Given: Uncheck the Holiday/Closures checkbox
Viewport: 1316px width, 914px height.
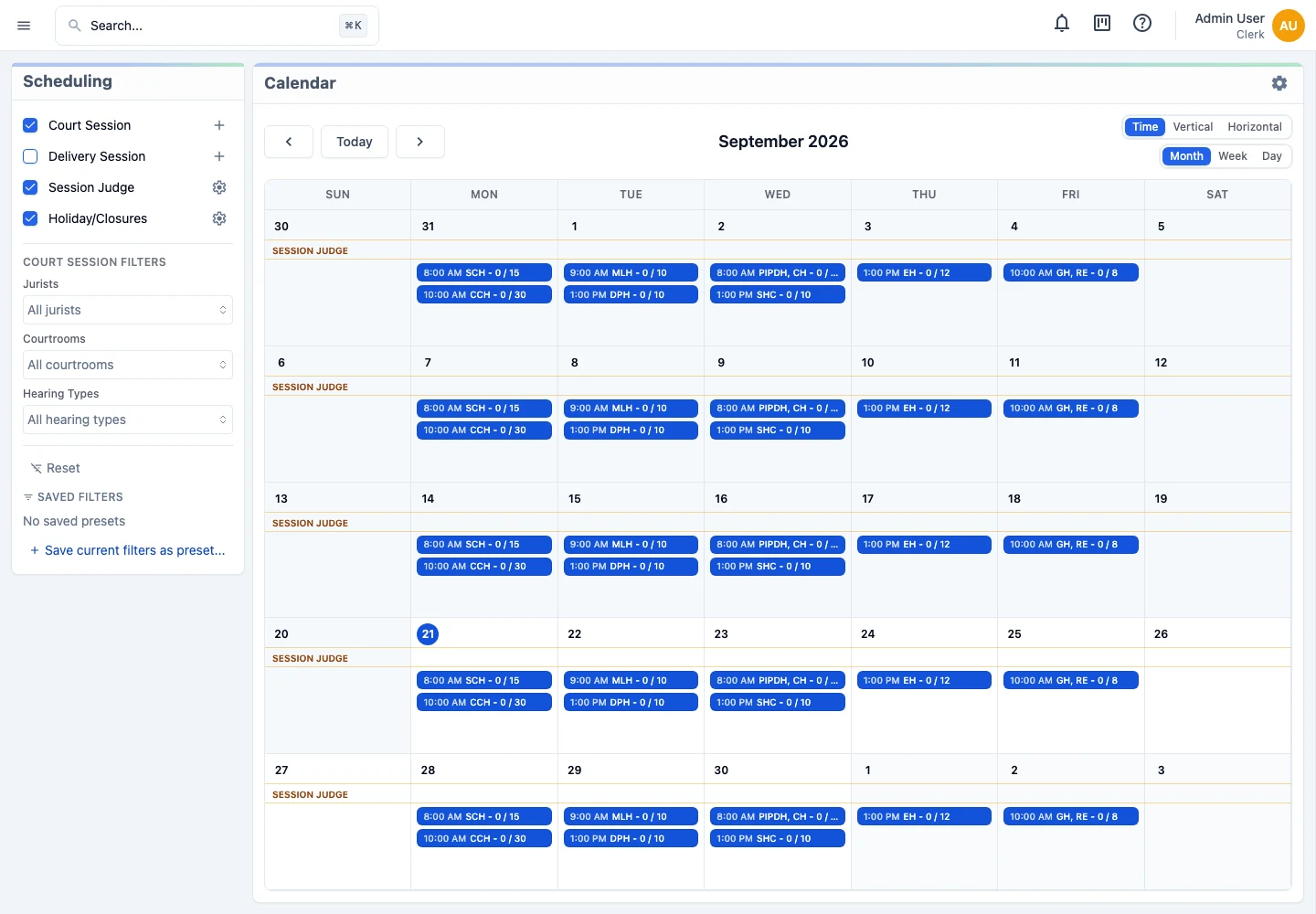Looking at the screenshot, I should pos(30,218).
